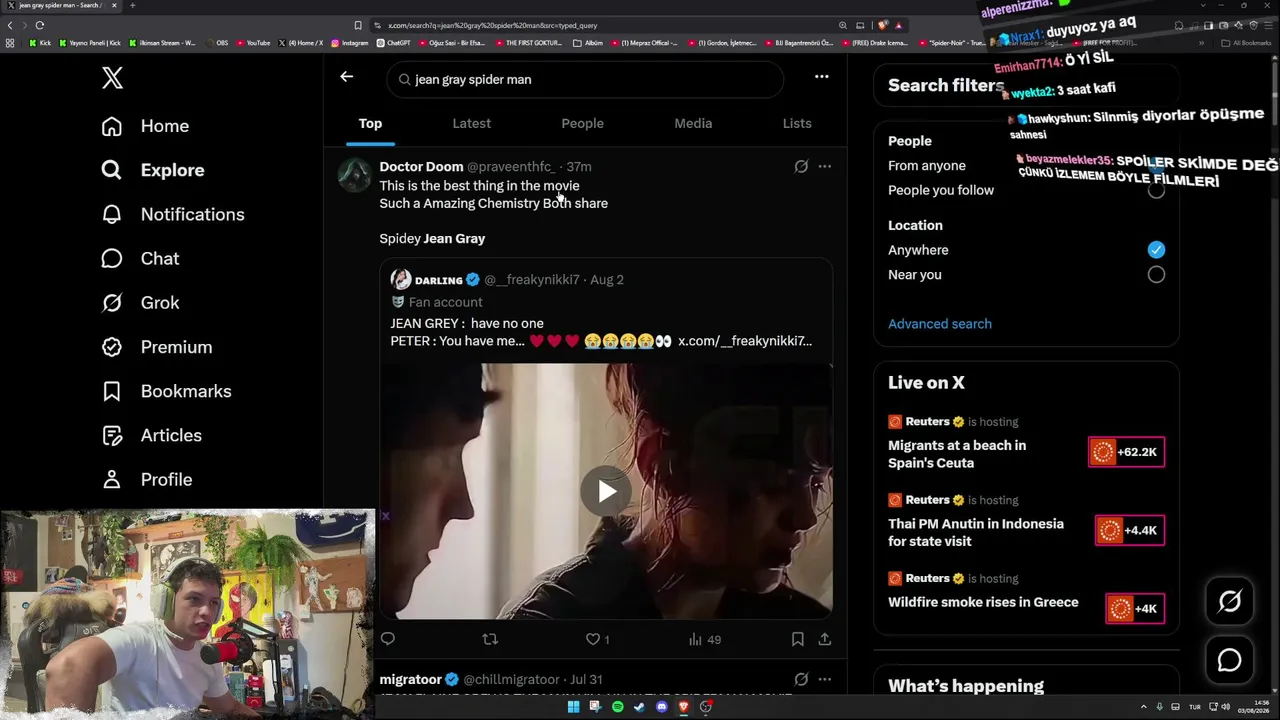1280x720 pixels.
Task: Switch to the Media results tab
Action: [x=693, y=123]
